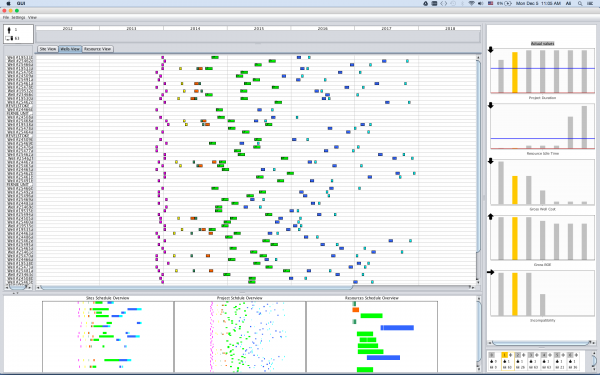Viewport: 600px width, 375px height.
Task: Select the Wells View tab
Action: click(70, 49)
